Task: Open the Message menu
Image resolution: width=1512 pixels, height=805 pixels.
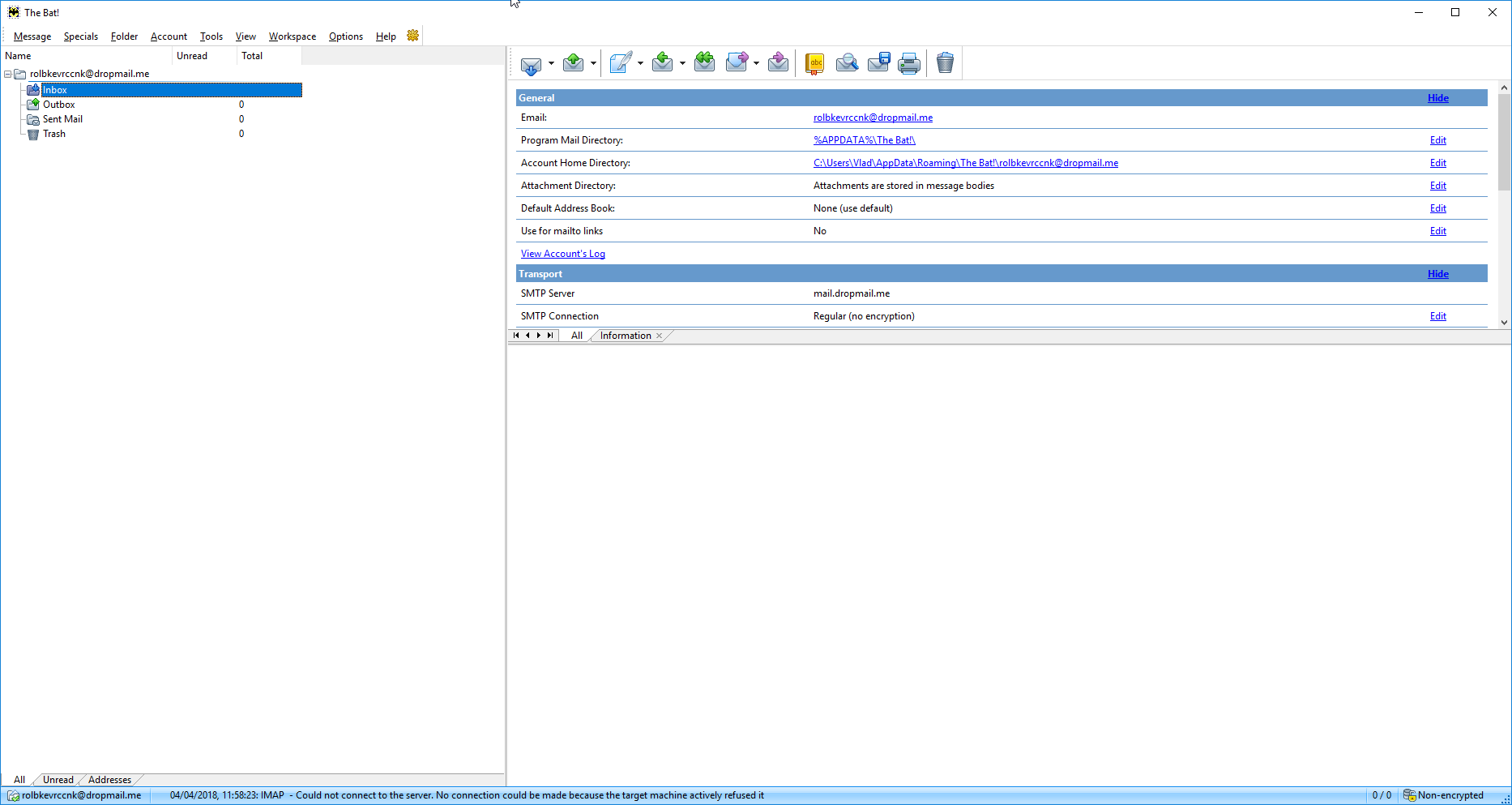Action: [x=32, y=36]
